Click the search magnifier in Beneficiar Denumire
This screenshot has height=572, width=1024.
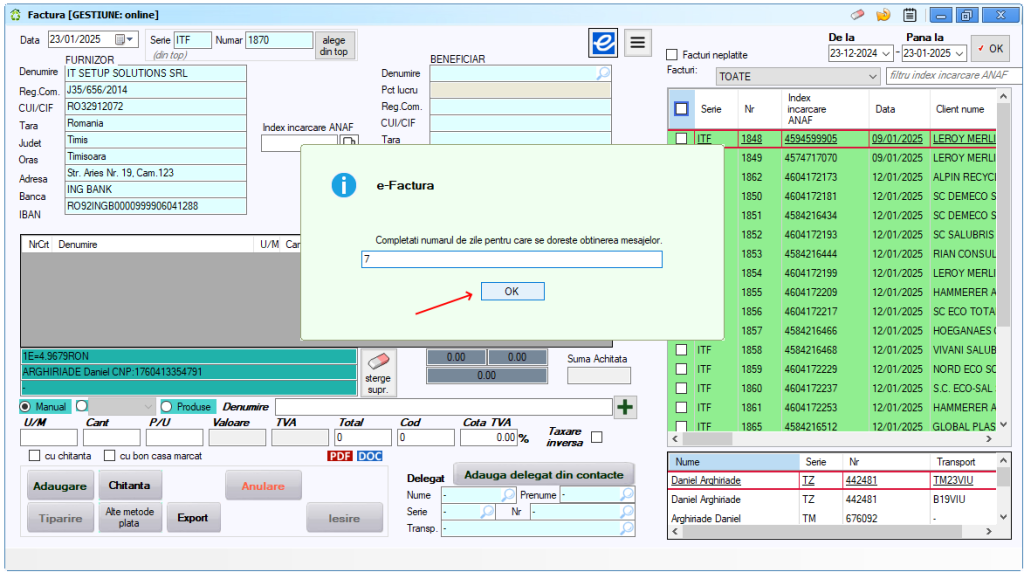[603, 73]
